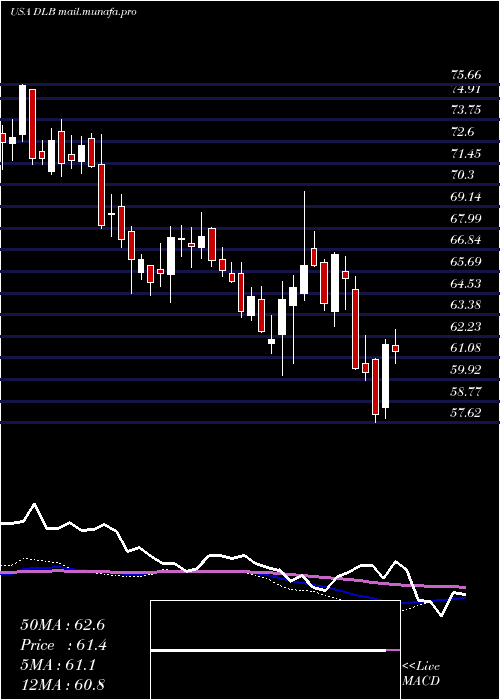The image size is (500, 700).
Task: Click the 69.14 price axis label
Action: coord(466,196)
